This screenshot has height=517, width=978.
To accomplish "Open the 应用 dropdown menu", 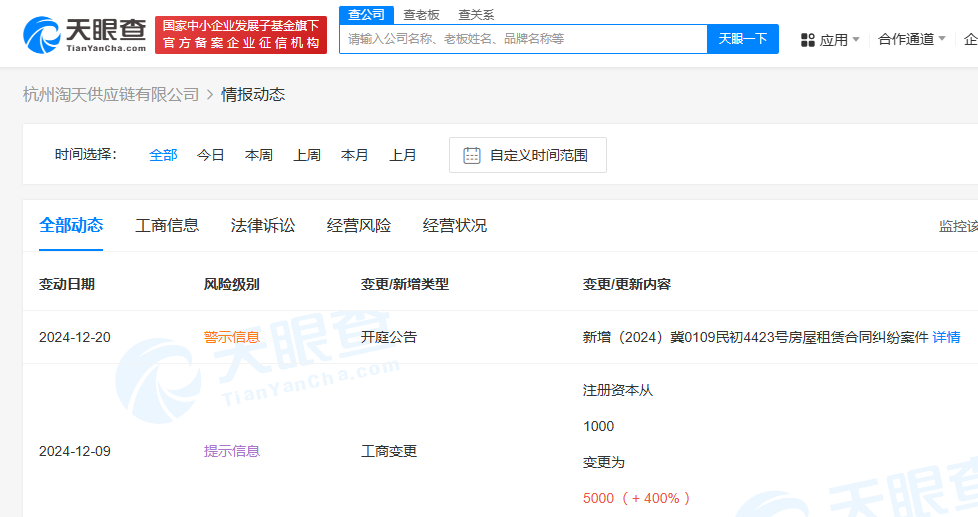I will pyautogui.click(x=832, y=40).
